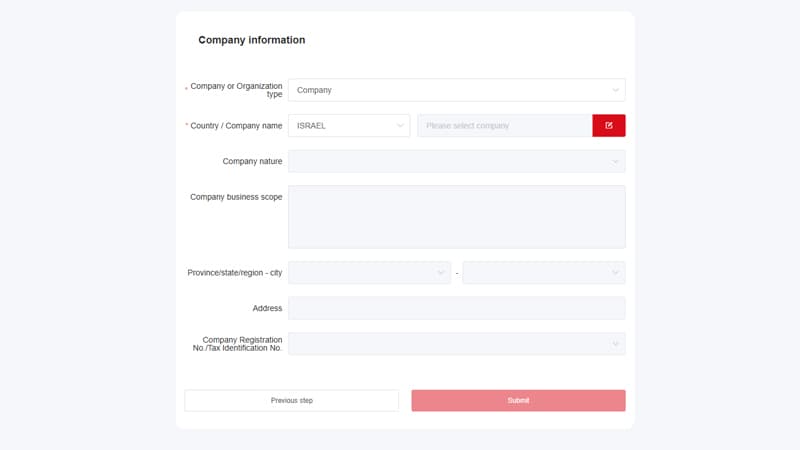Open the Province/state/region dropdown
Image resolution: width=800 pixels, height=450 pixels.
[365, 273]
